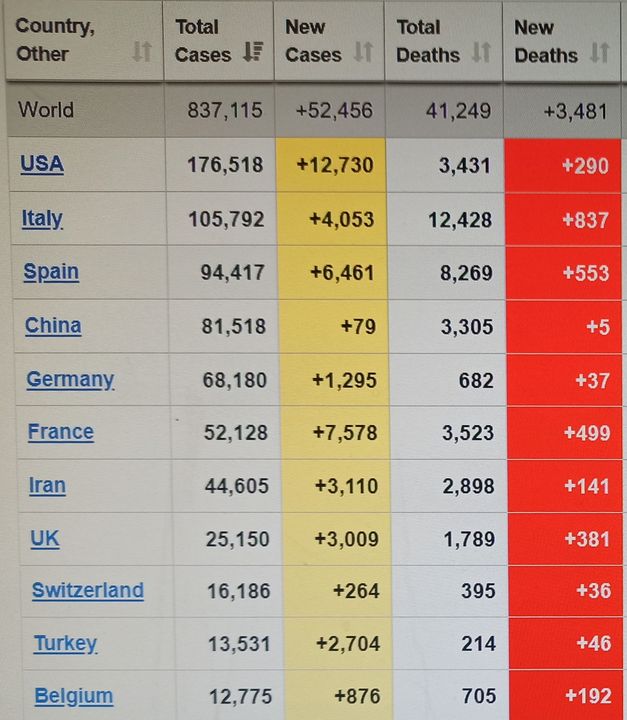This screenshot has height=720, width=627.
Task: Visit the France country link
Action: point(61,432)
